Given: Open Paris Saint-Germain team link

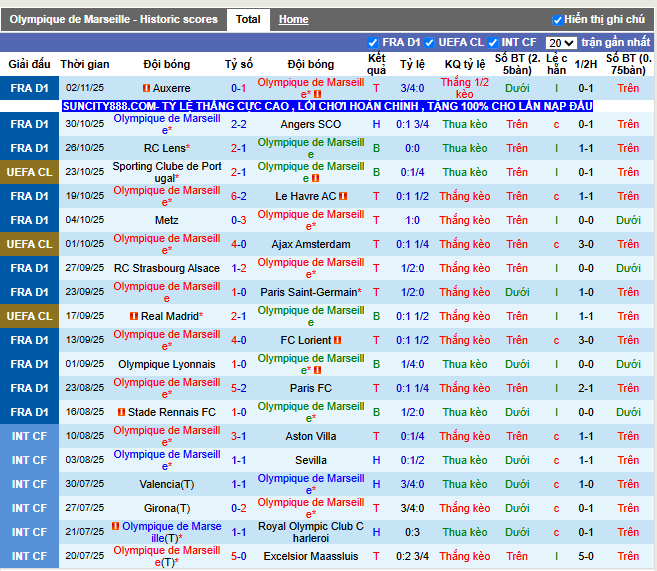Looking at the screenshot, I should tap(310, 292).
